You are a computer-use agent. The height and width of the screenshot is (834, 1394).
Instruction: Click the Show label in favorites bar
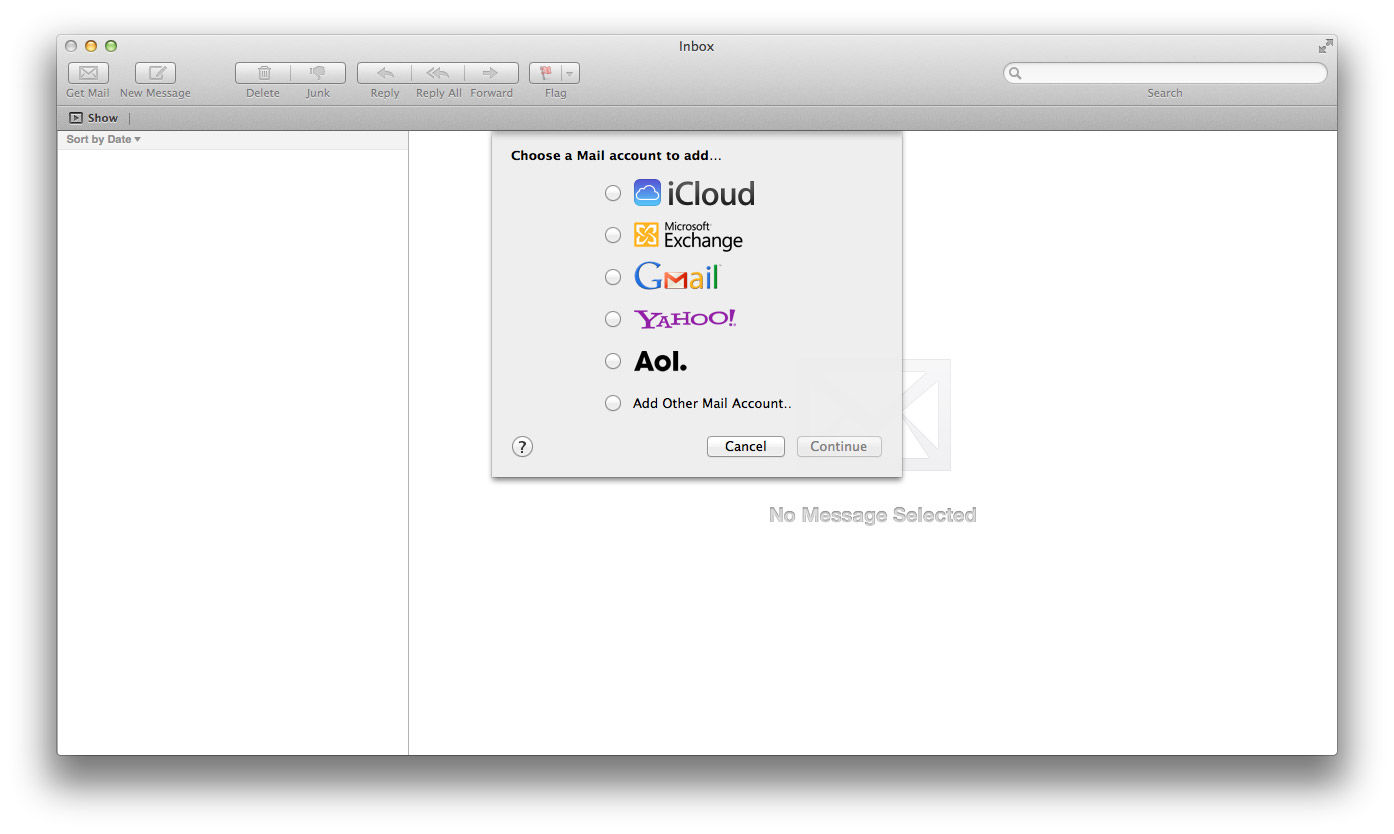coord(103,118)
